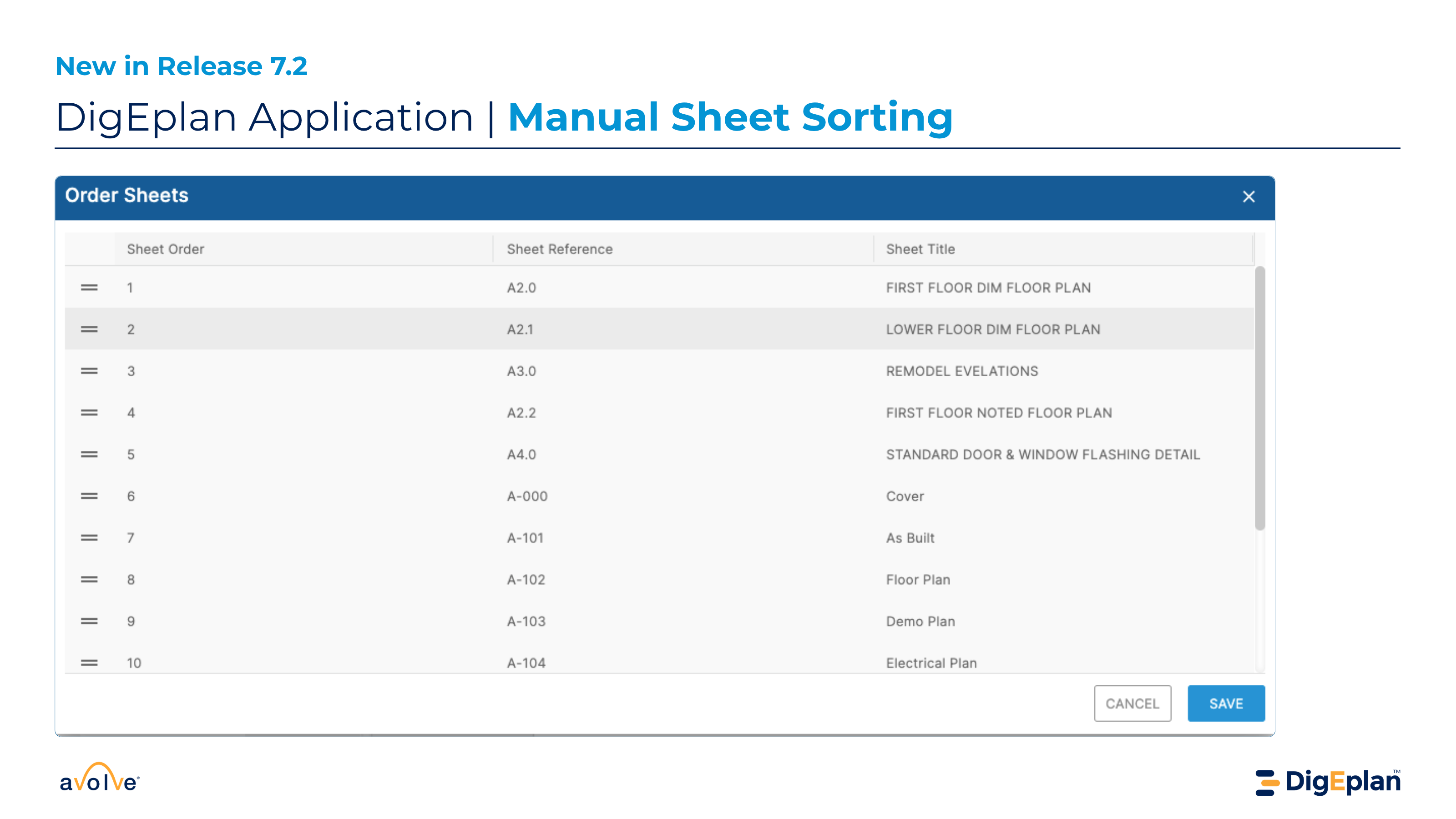Grab the drag handle for sheet A-104
Screen dimensions: 1456x819
point(89,663)
